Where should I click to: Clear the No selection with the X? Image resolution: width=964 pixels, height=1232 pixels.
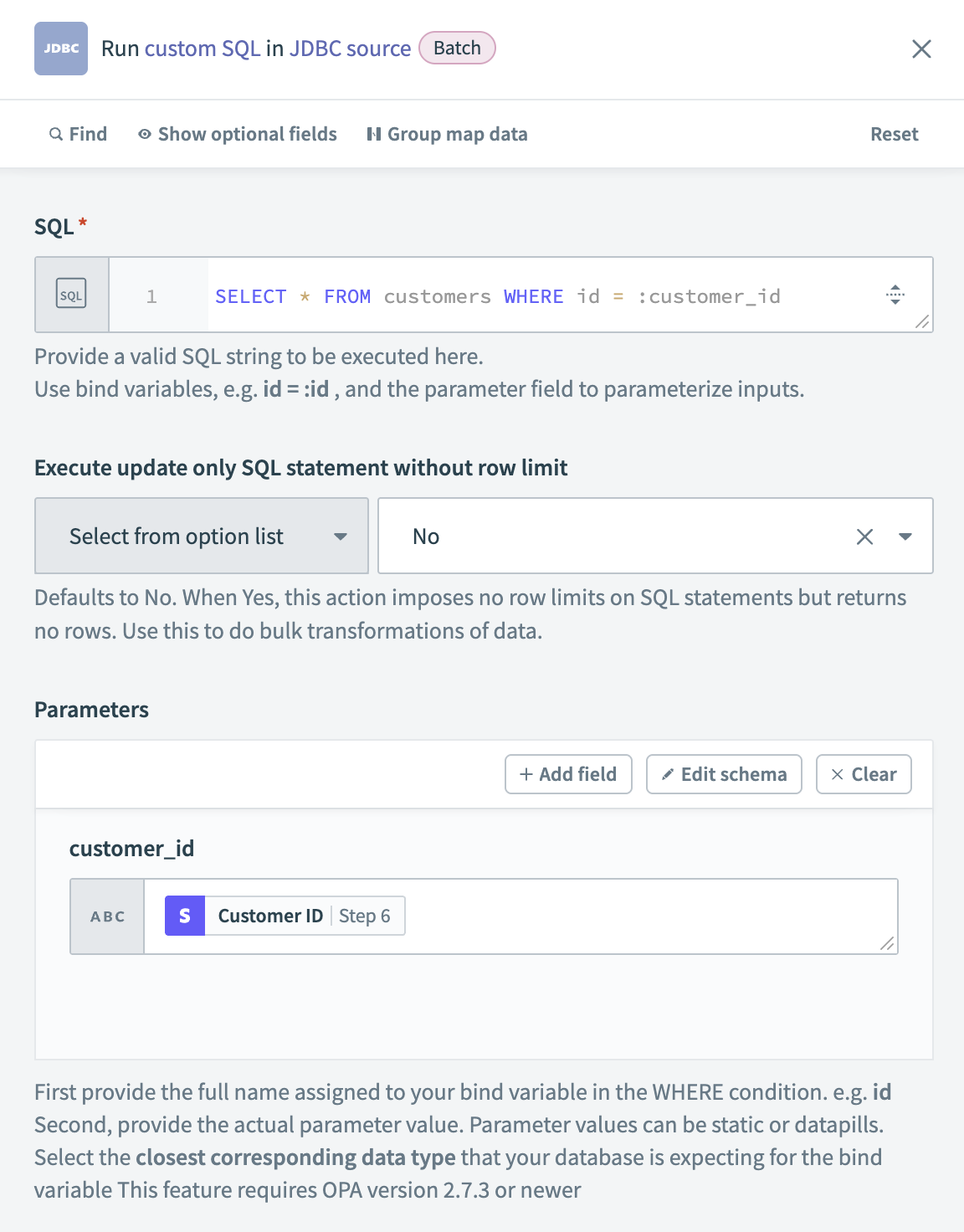click(x=864, y=536)
